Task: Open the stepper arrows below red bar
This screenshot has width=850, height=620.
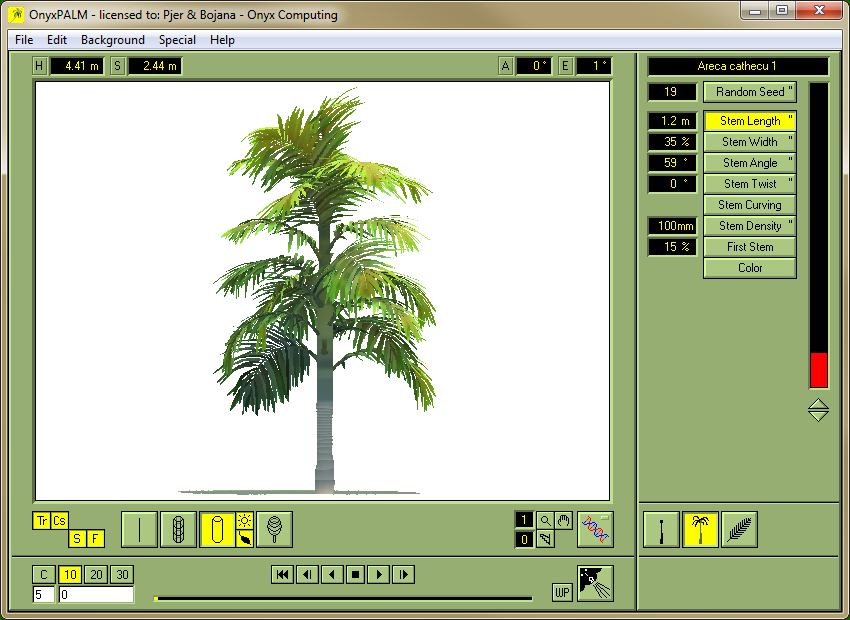Action: click(818, 410)
